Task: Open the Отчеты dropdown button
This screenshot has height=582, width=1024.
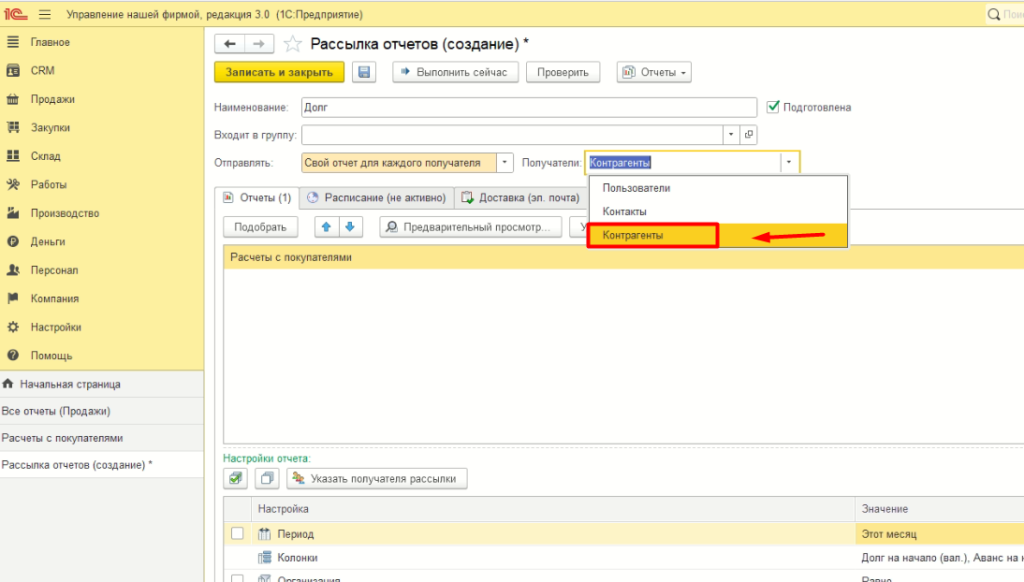Action: (654, 72)
